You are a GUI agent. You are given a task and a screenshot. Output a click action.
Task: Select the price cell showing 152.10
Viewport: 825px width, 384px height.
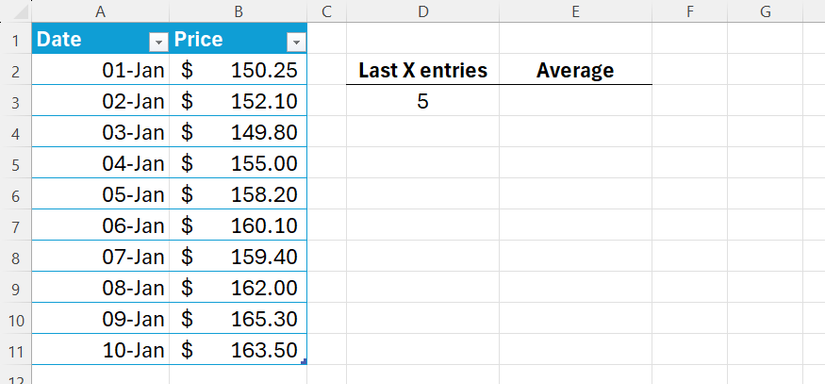[238, 100]
